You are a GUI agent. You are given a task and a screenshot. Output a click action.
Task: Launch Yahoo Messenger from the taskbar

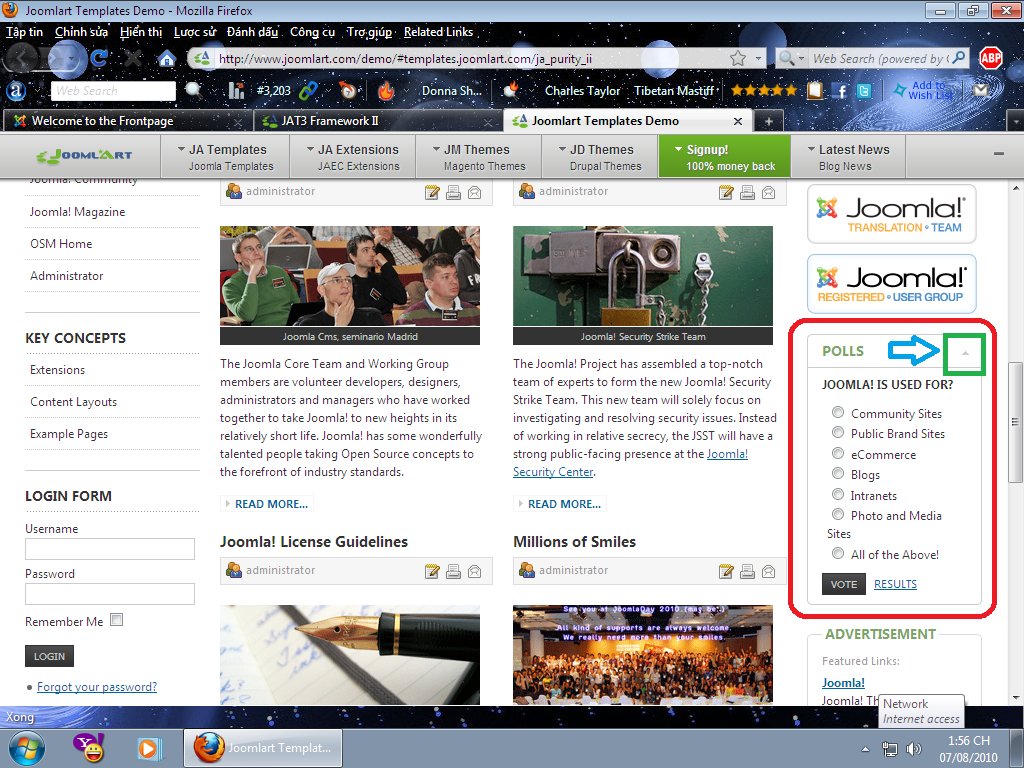point(89,747)
